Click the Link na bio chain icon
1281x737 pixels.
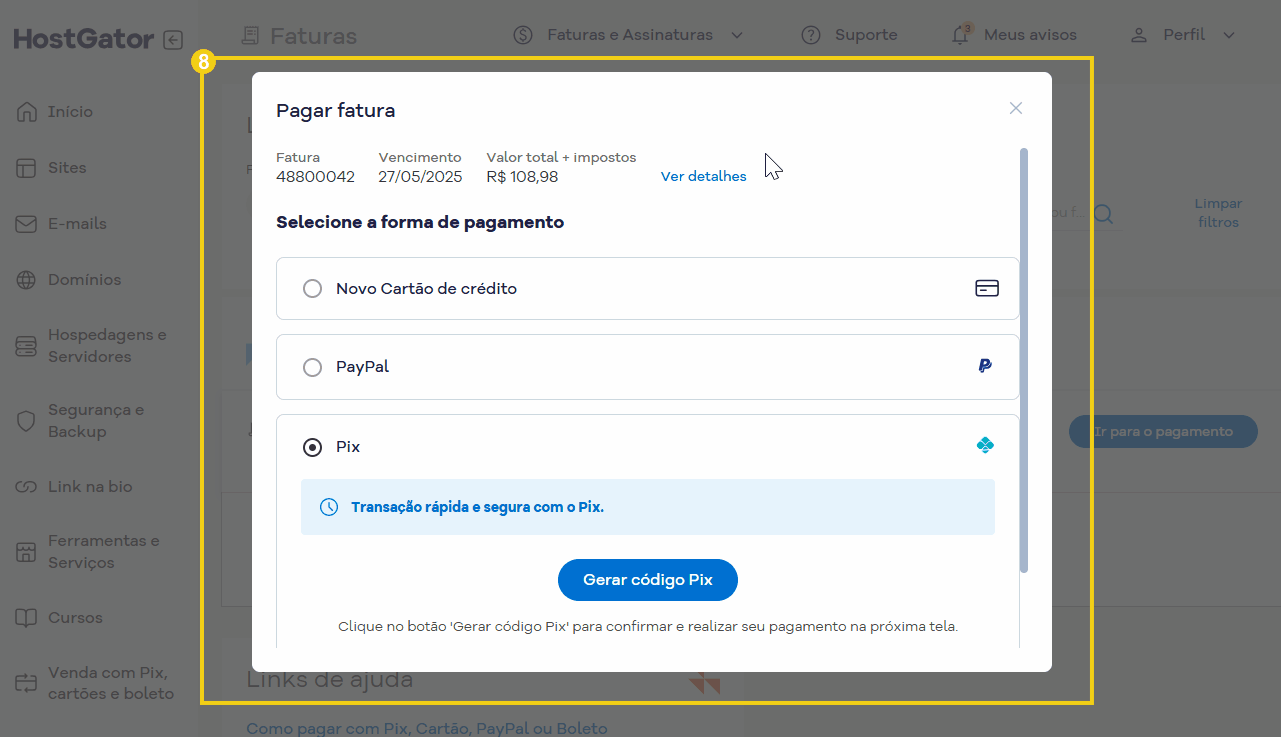[x=26, y=487]
